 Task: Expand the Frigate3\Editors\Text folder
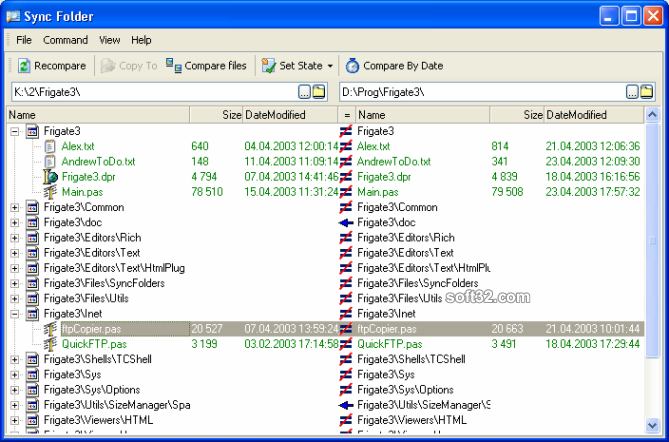pyautogui.click(x=15, y=253)
